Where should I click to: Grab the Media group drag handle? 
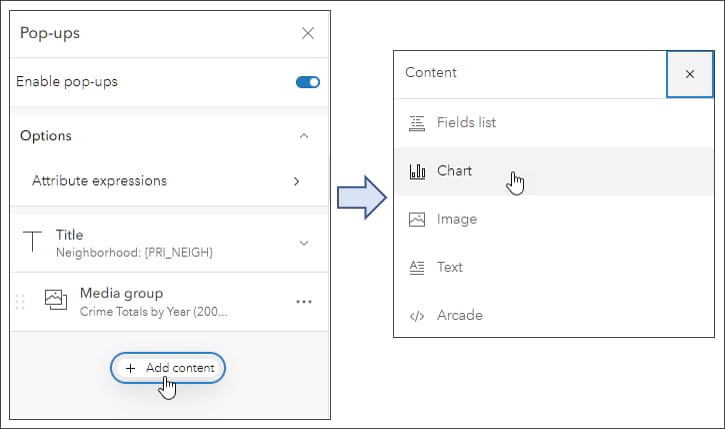pos(21,301)
